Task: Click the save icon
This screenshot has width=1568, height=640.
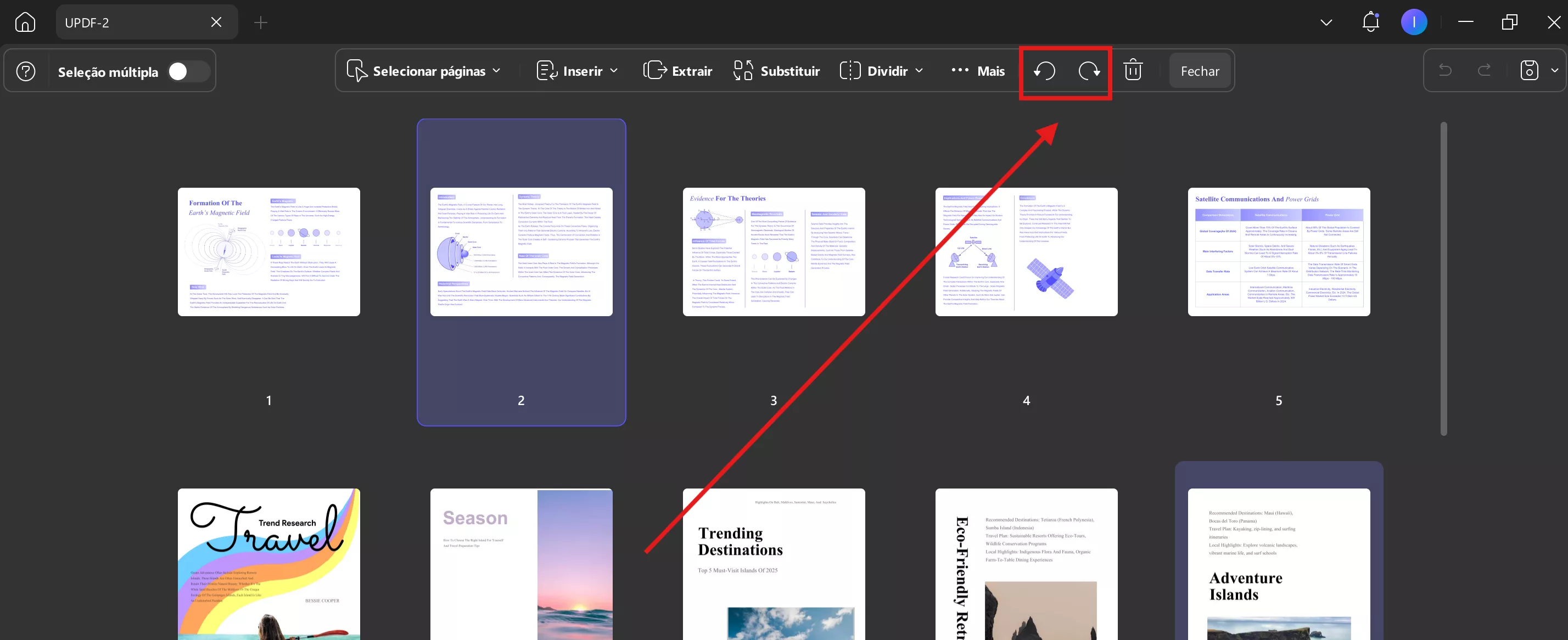Action: (x=1529, y=71)
